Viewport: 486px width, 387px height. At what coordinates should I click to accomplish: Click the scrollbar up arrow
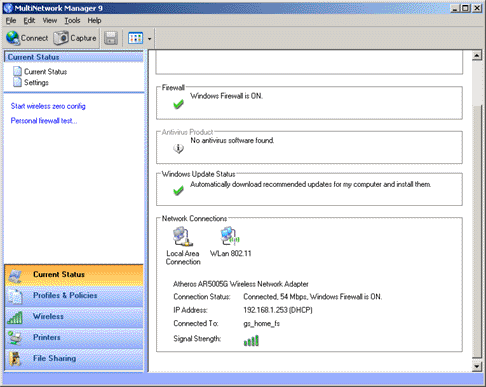(477, 56)
